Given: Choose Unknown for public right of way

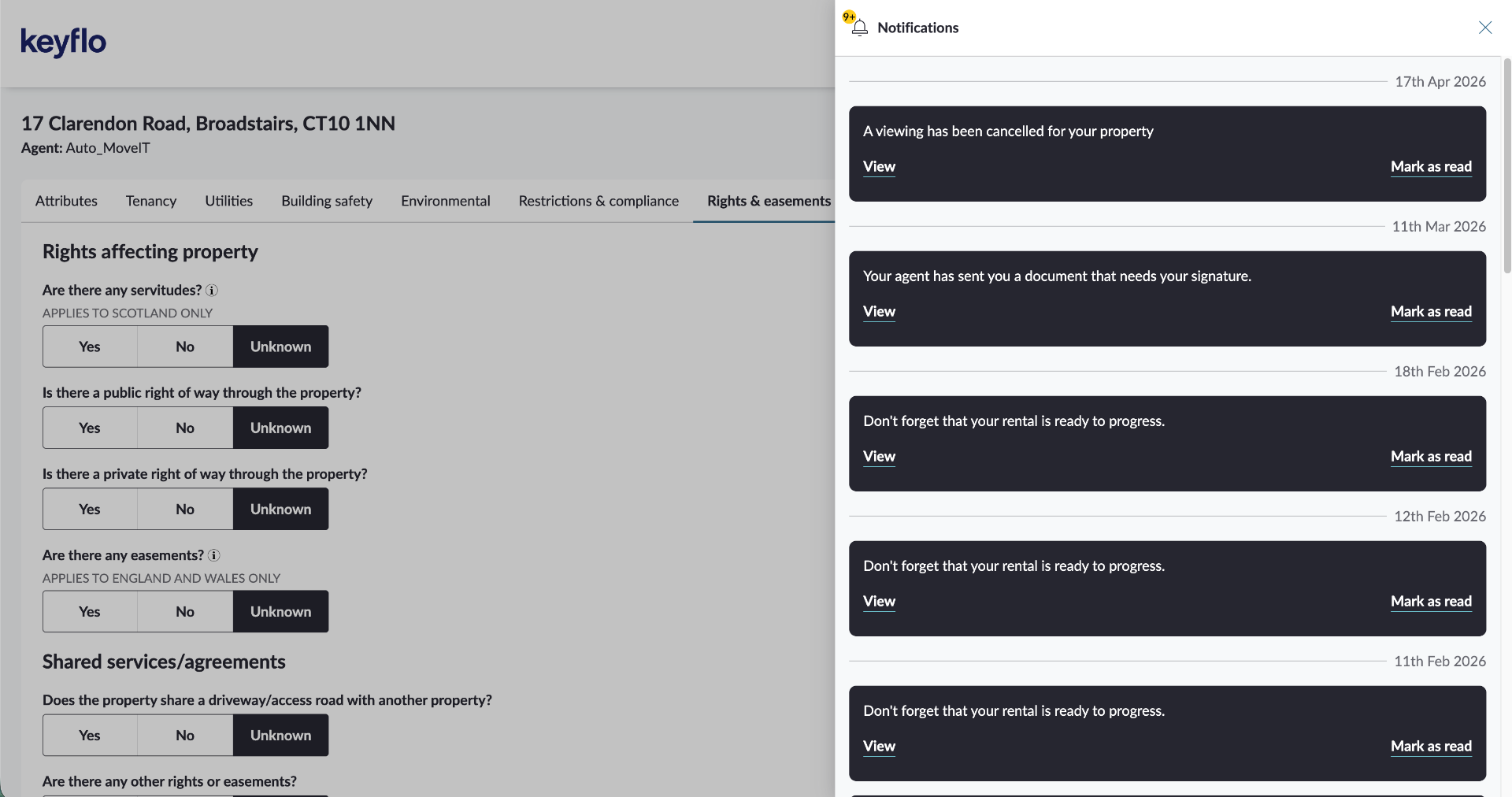Looking at the screenshot, I should 280,428.
